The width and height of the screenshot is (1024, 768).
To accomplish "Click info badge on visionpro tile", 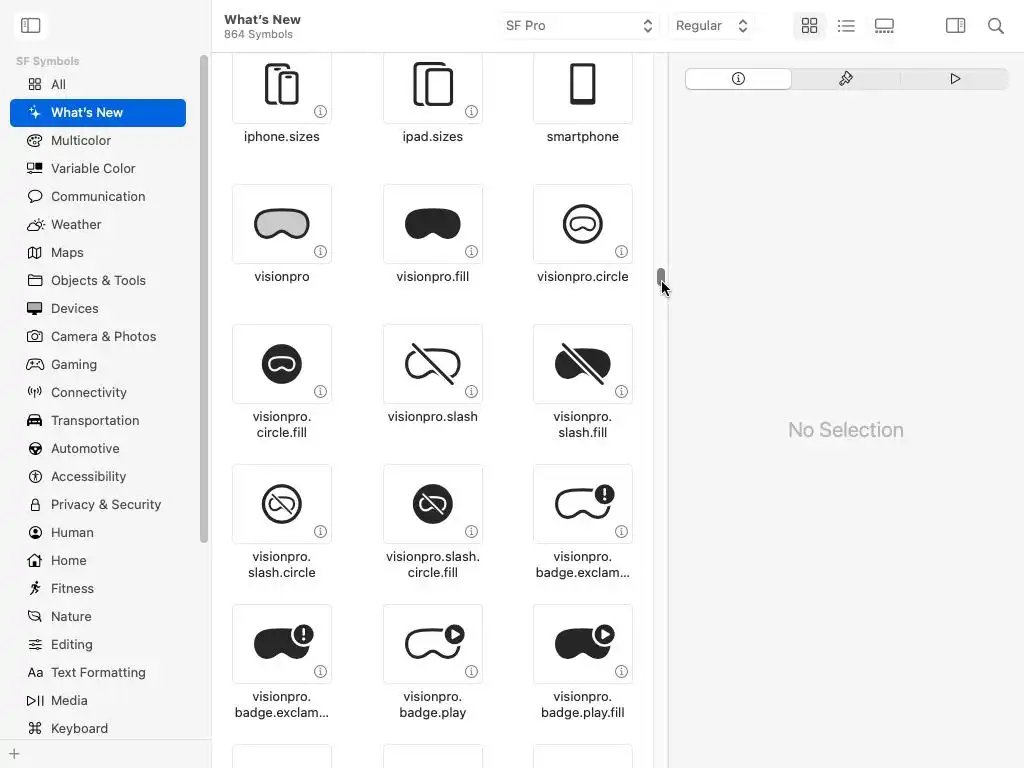I will coord(320,251).
